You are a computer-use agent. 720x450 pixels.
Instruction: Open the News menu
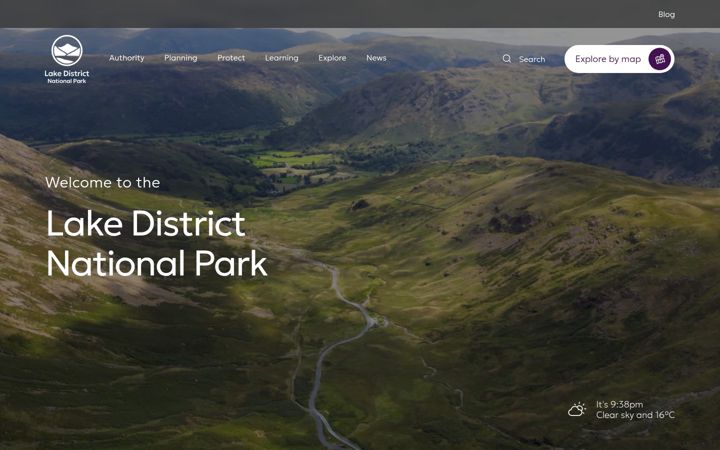(376, 58)
